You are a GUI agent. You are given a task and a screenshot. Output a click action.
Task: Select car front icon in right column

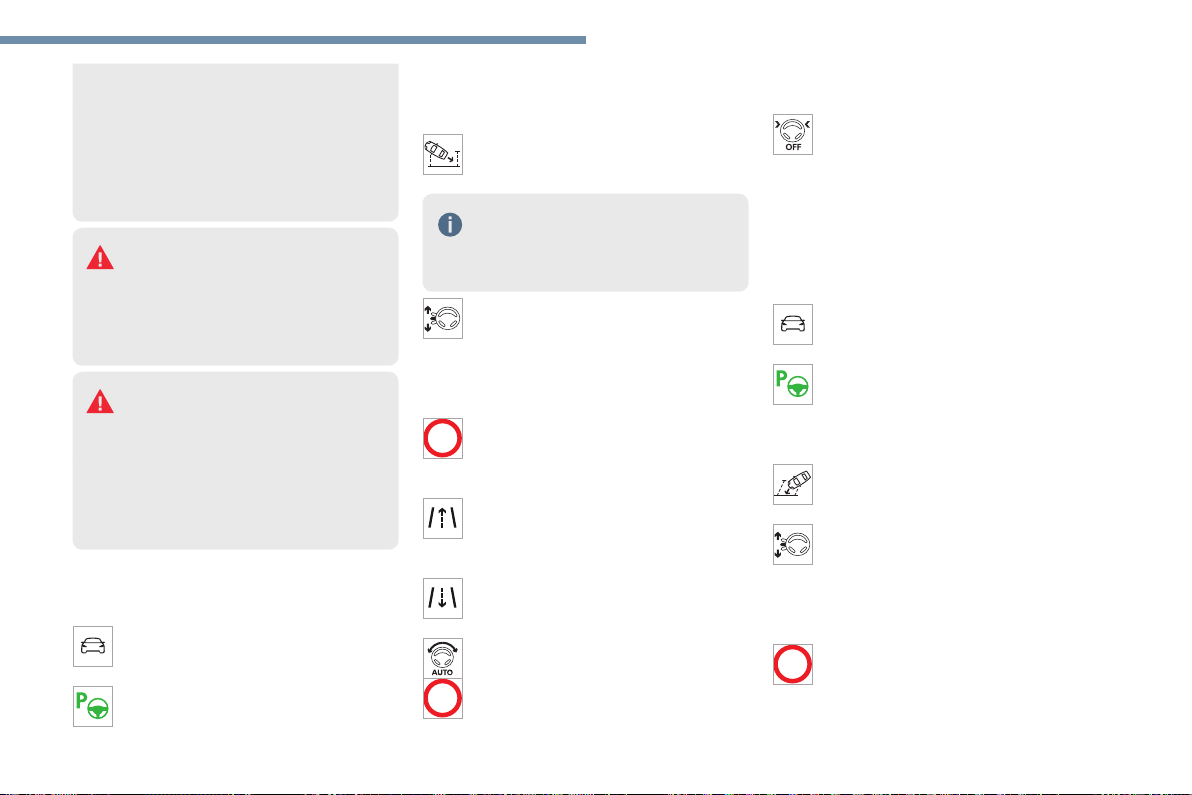pyautogui.click(x=793, y=324)
